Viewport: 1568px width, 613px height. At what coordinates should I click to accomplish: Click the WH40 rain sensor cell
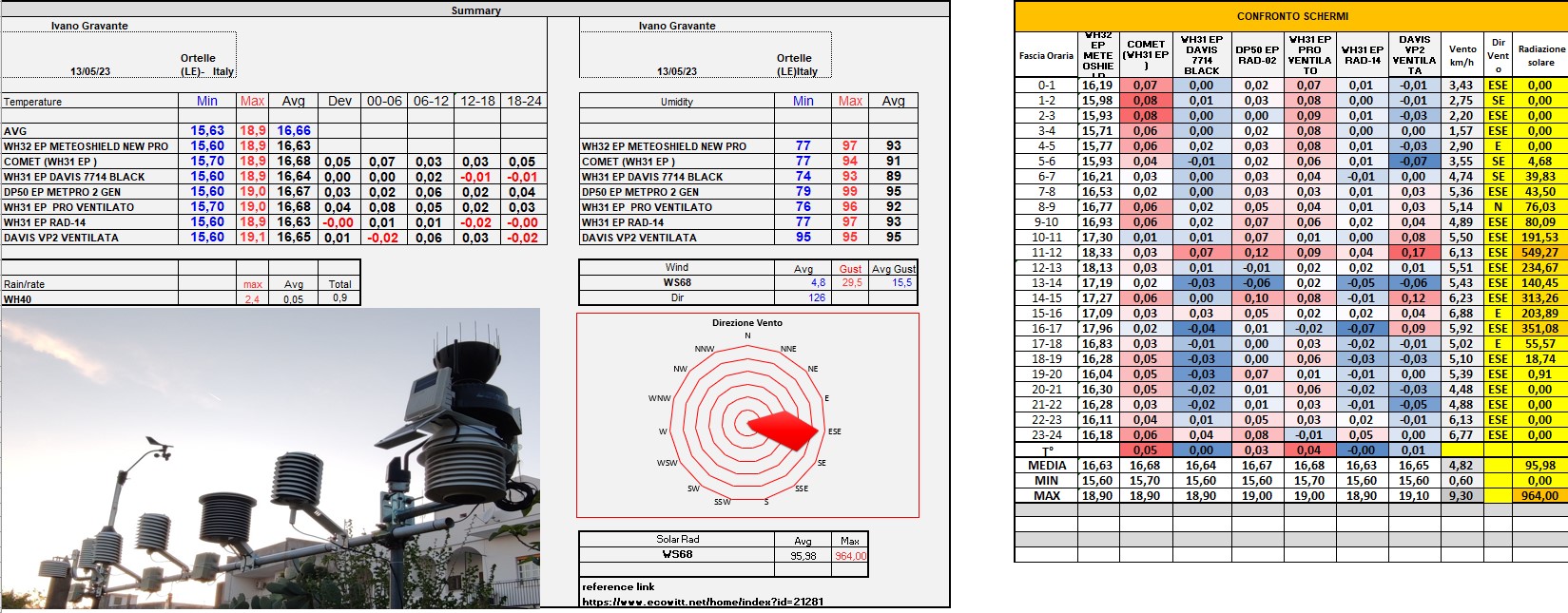pyautogui.click(x=89, y=299)
